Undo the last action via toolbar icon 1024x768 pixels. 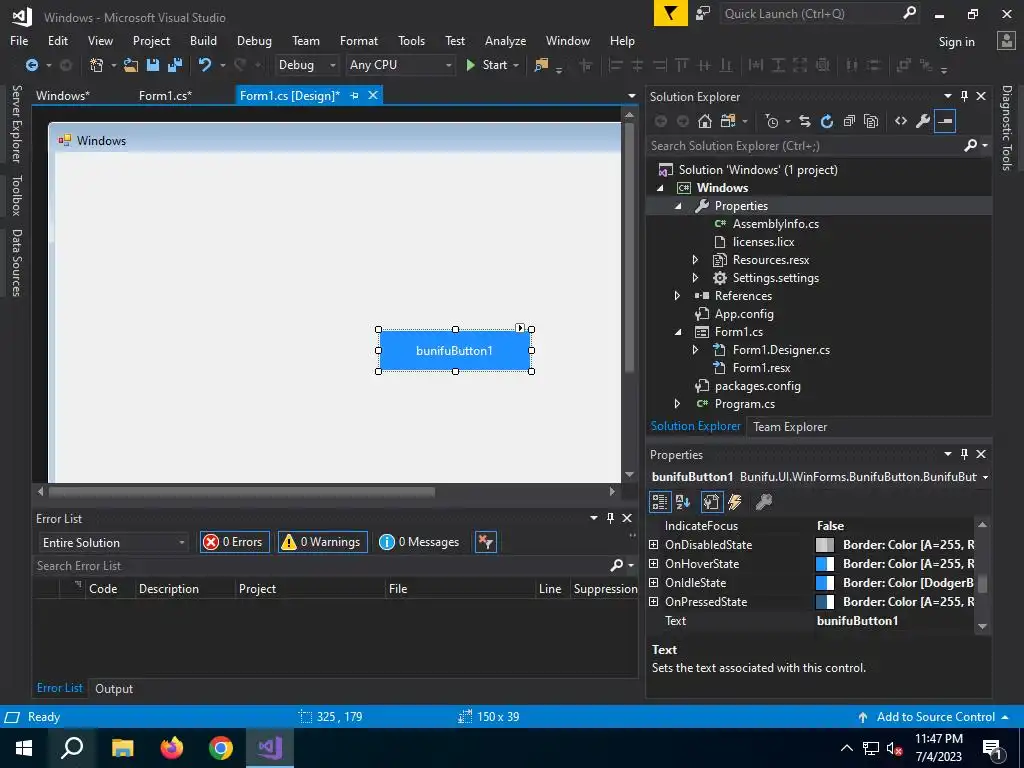[205, 65]
